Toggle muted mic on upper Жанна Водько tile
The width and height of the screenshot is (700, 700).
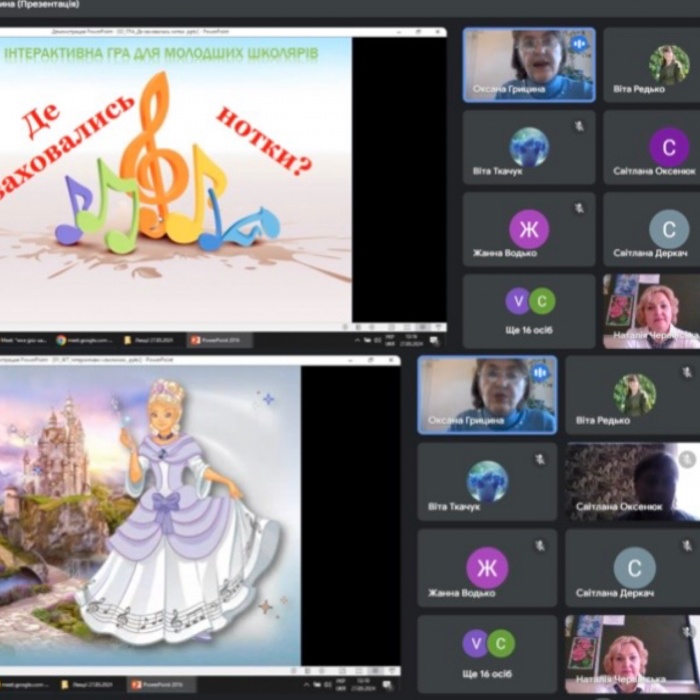pos(579,209)
